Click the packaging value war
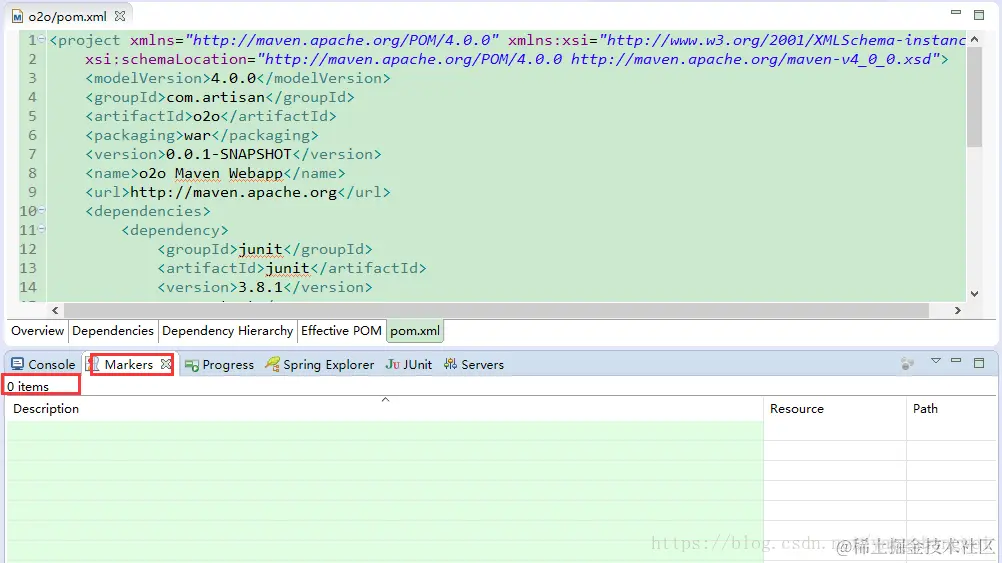The width and height of the screenshot is (1002, 563). tap(197, 135)
